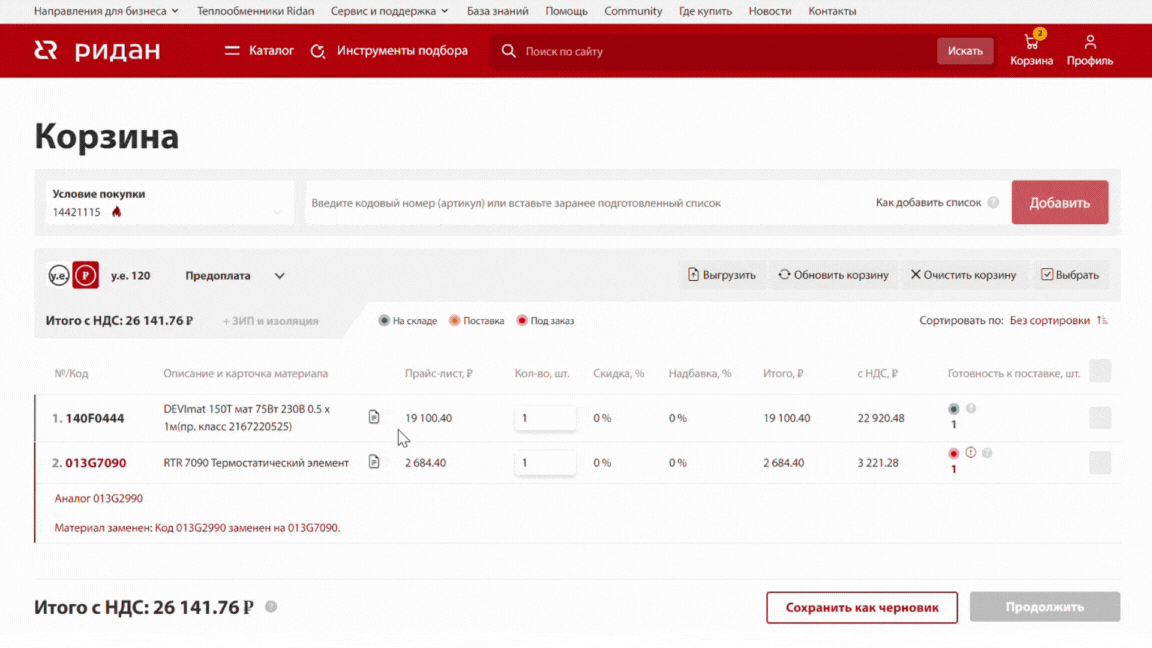1152x648 pixels.
Task: Open the База знаний menu item
Action: coord(499,11)
